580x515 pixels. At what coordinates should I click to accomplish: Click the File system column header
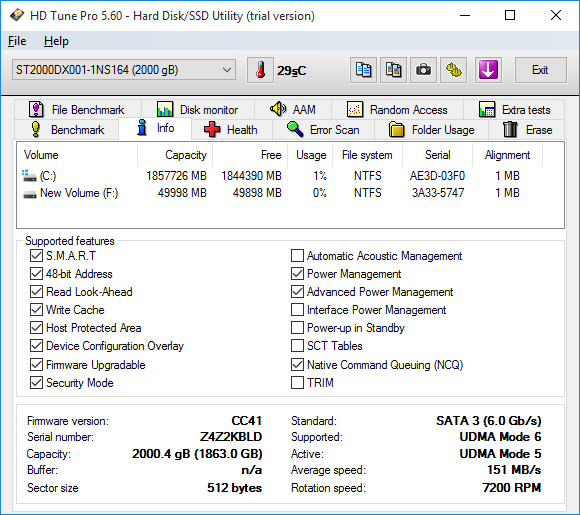(x=367, y=155)
